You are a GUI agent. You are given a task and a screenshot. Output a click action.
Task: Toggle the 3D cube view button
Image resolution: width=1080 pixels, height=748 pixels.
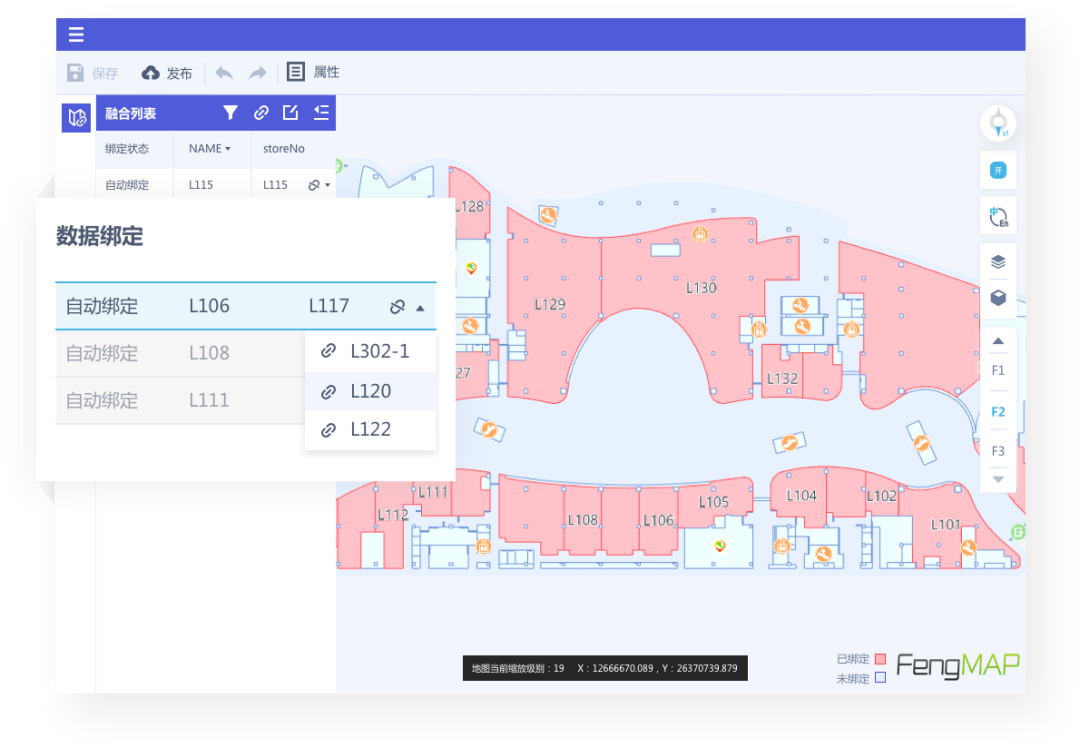(997, 297)
